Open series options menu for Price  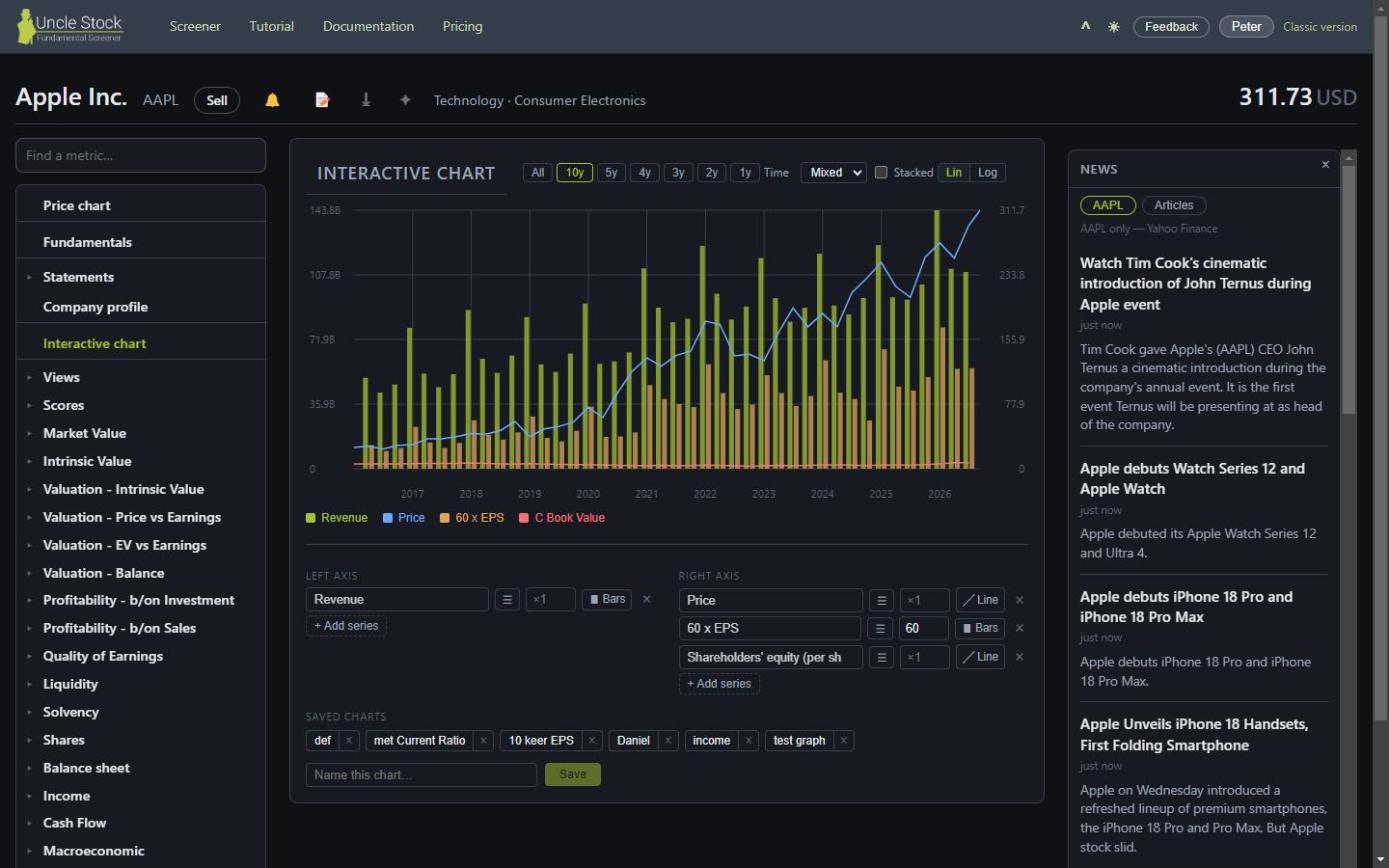881,600
